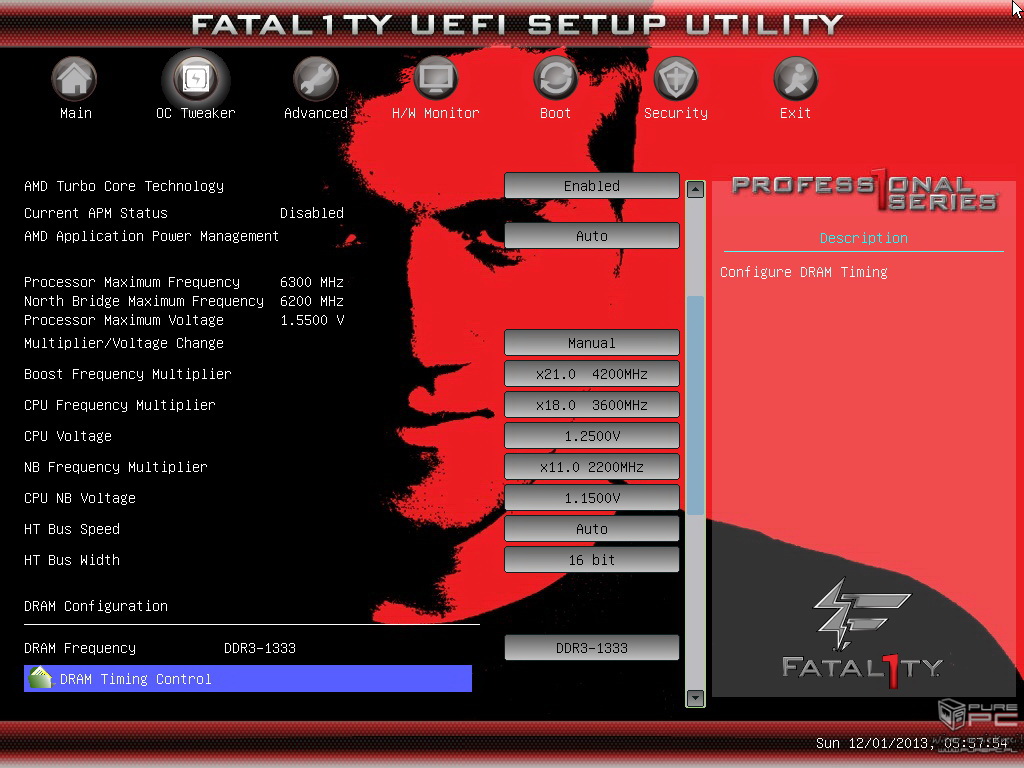Open NB Frequency Multiplier x11.0 value
Screen dimensions: 1024x768
(592, 467)
